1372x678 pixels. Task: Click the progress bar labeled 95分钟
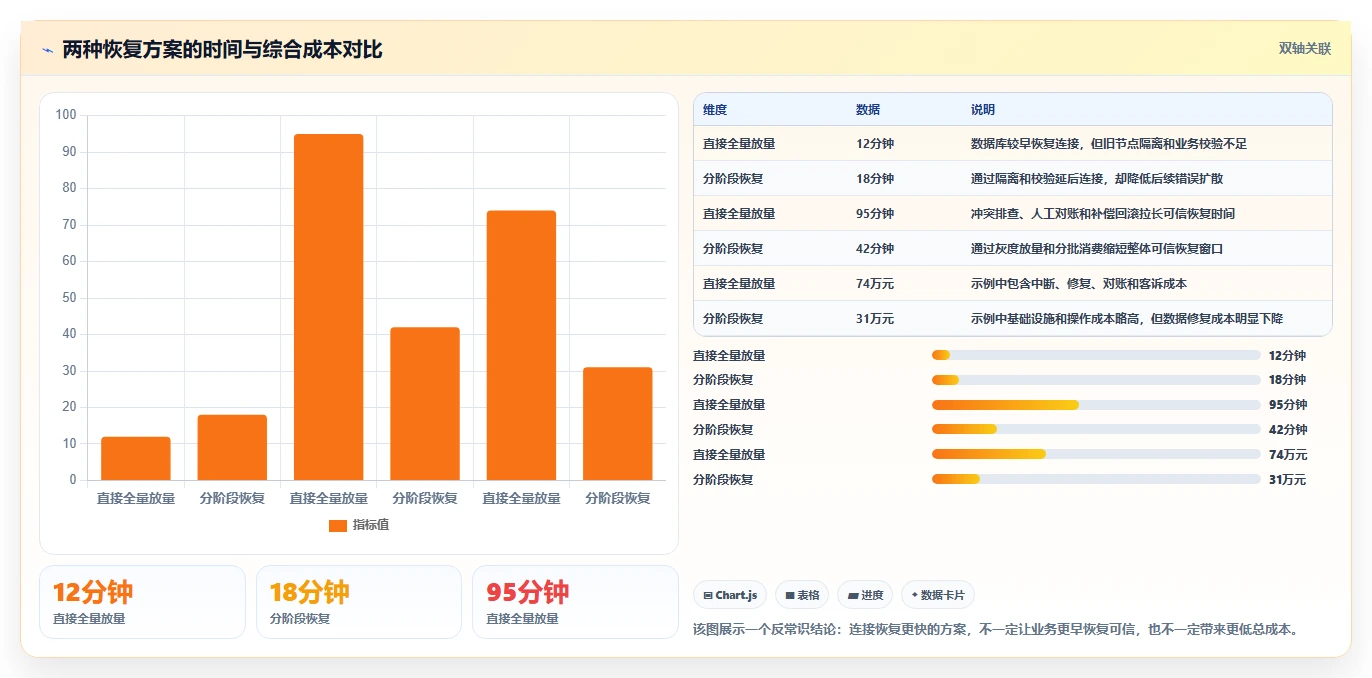point(1096,405)
